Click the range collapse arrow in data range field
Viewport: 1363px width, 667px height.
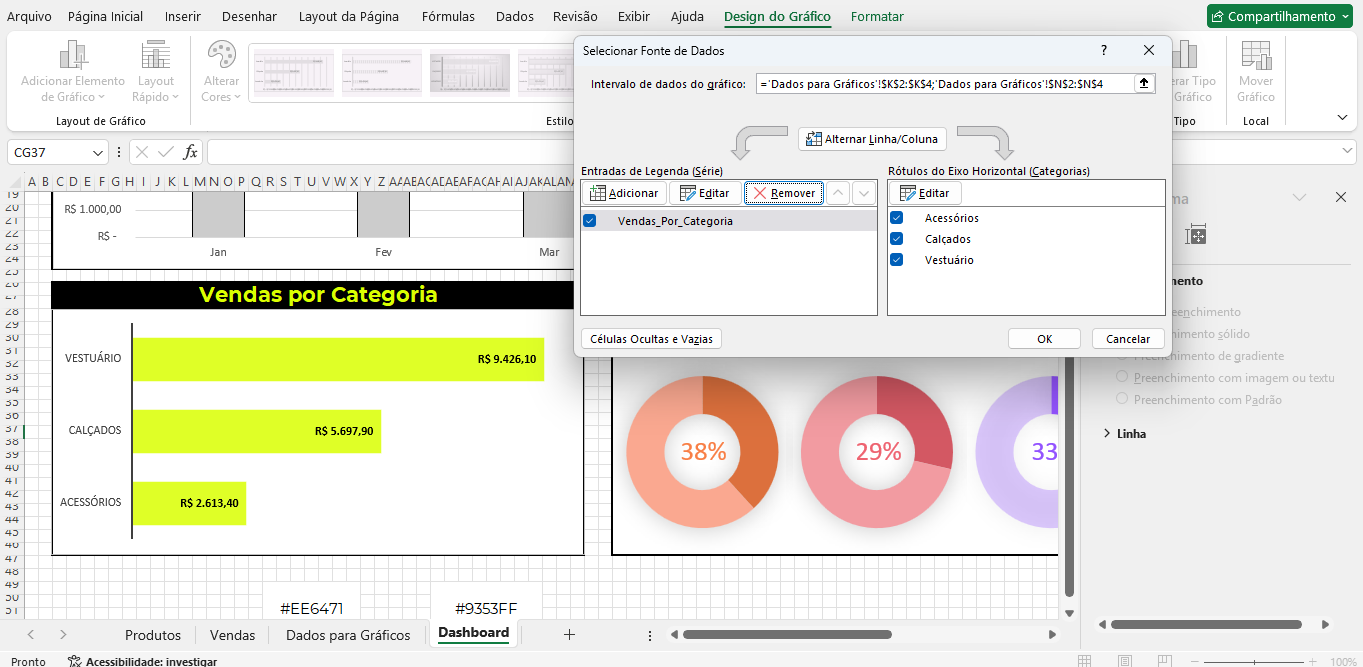tap(1144, 84)
